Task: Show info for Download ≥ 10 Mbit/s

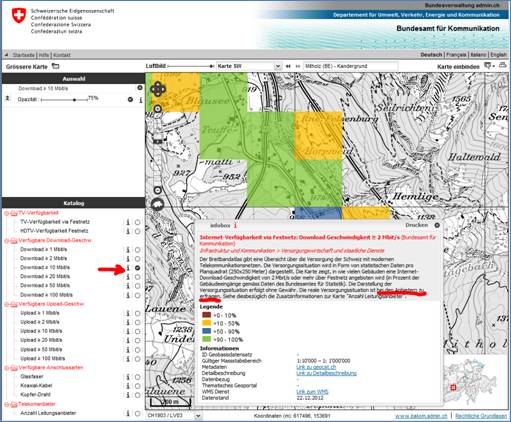Action: pyautogui.click(x=128, y=268)
